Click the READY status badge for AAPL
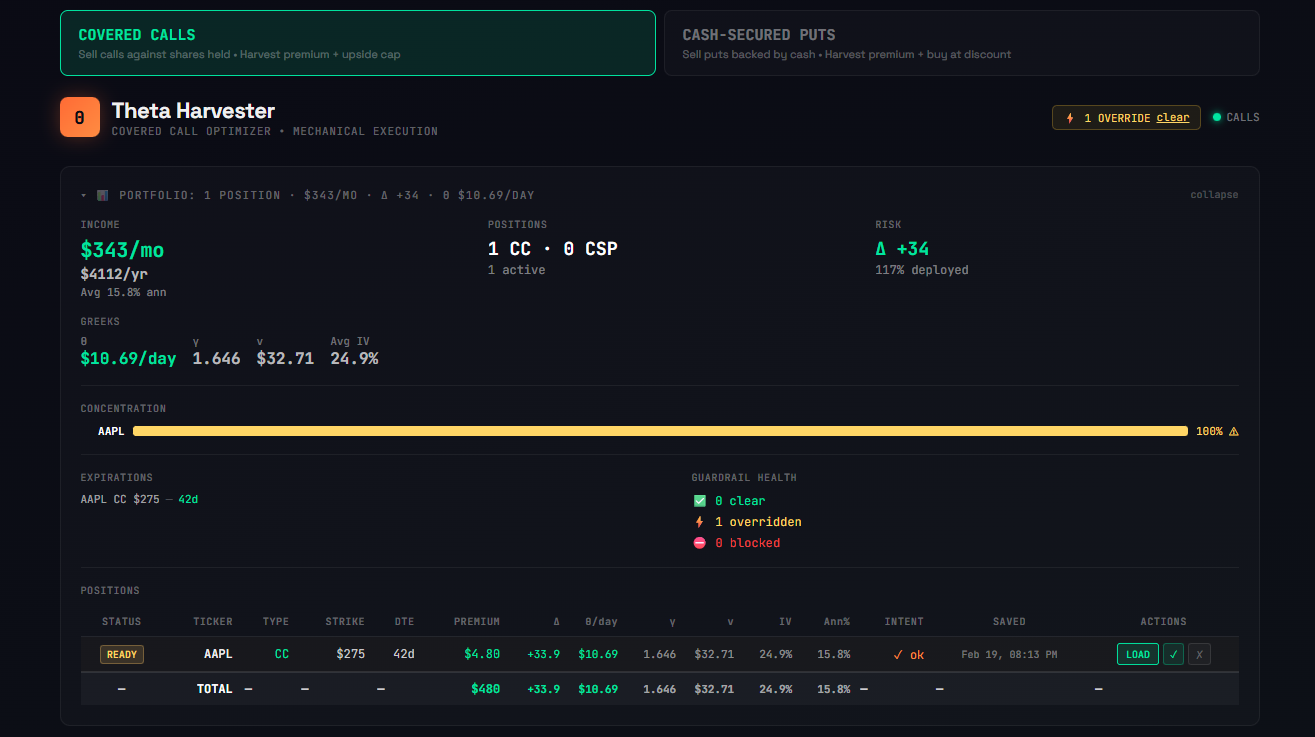Image resolution: width=1315 pixels, height=737 pixels. [122, 654]
